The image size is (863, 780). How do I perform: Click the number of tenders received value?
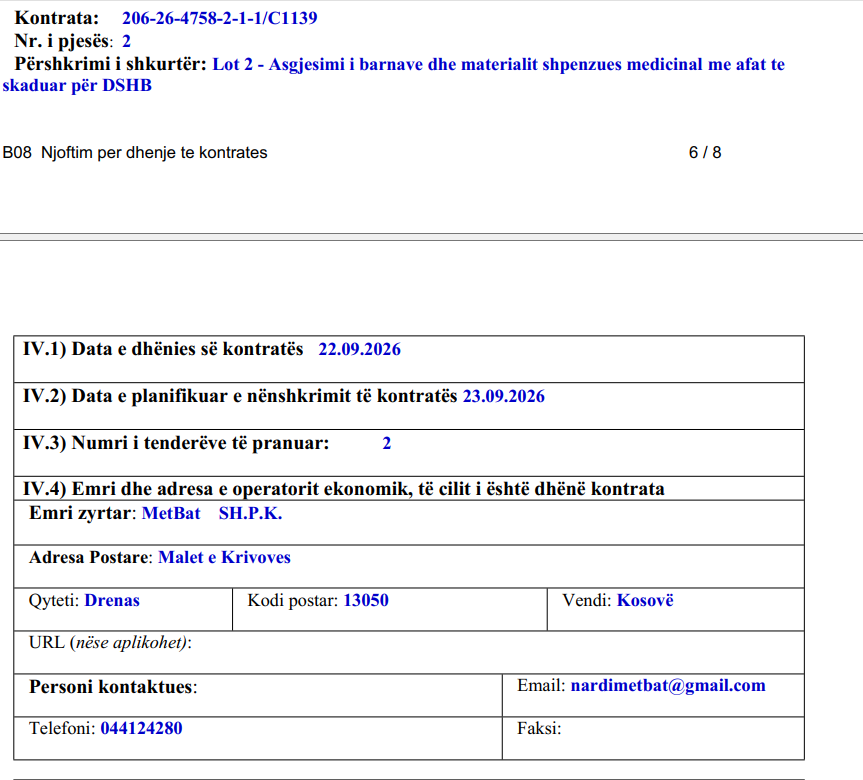coord(387,443)
